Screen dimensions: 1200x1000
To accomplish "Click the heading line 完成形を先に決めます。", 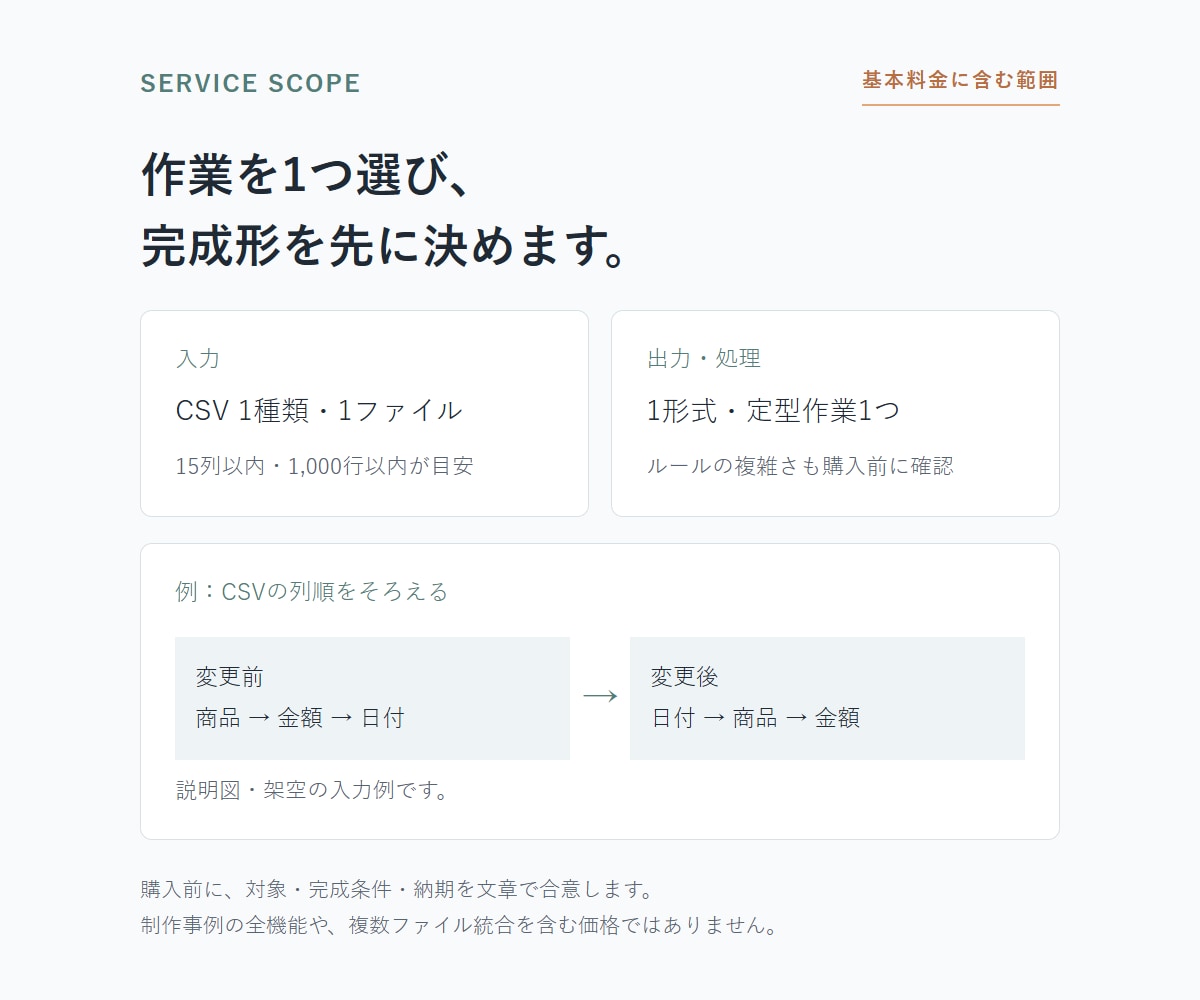I will [x=386, y=245].
